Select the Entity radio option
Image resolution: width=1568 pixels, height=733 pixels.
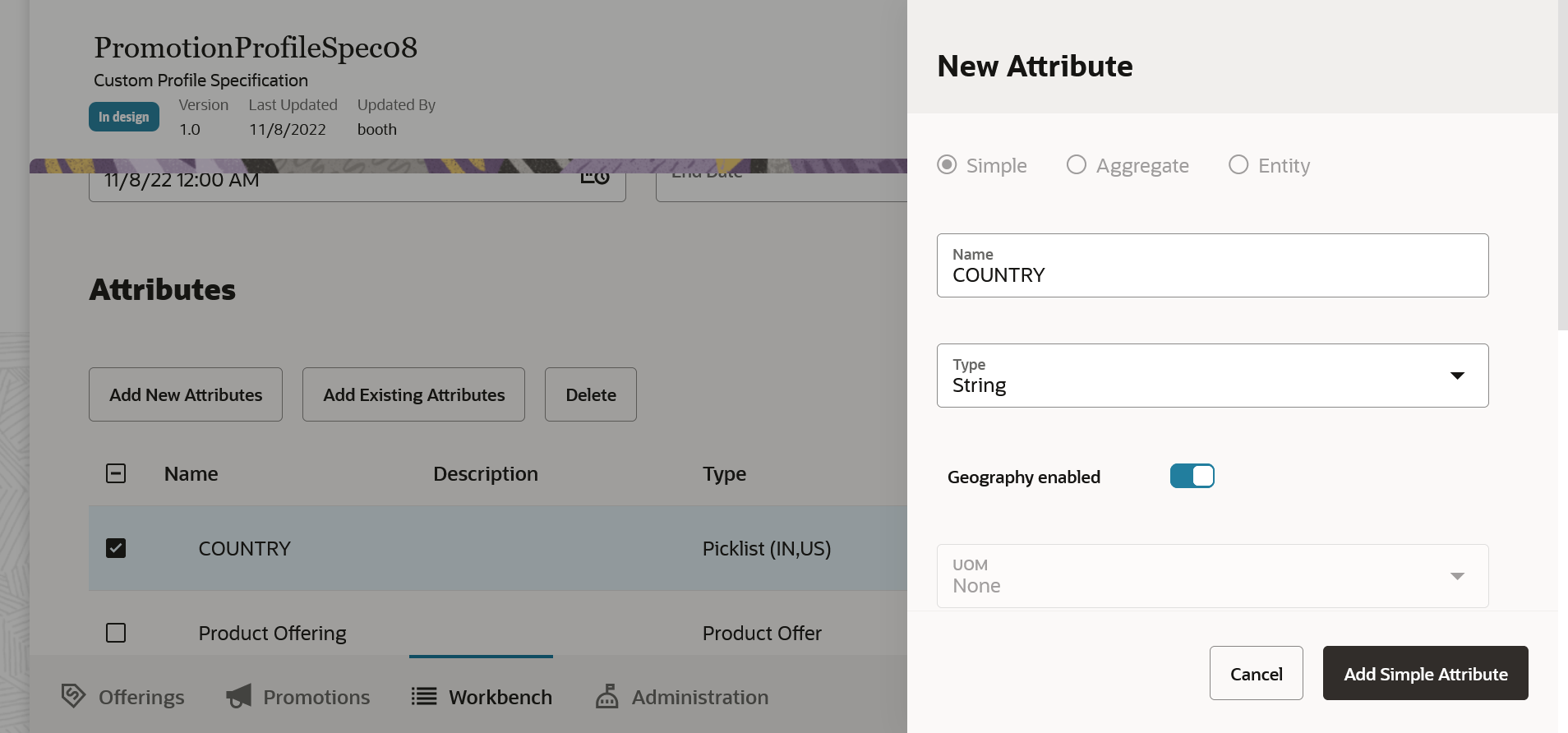tap(1238, 165)
